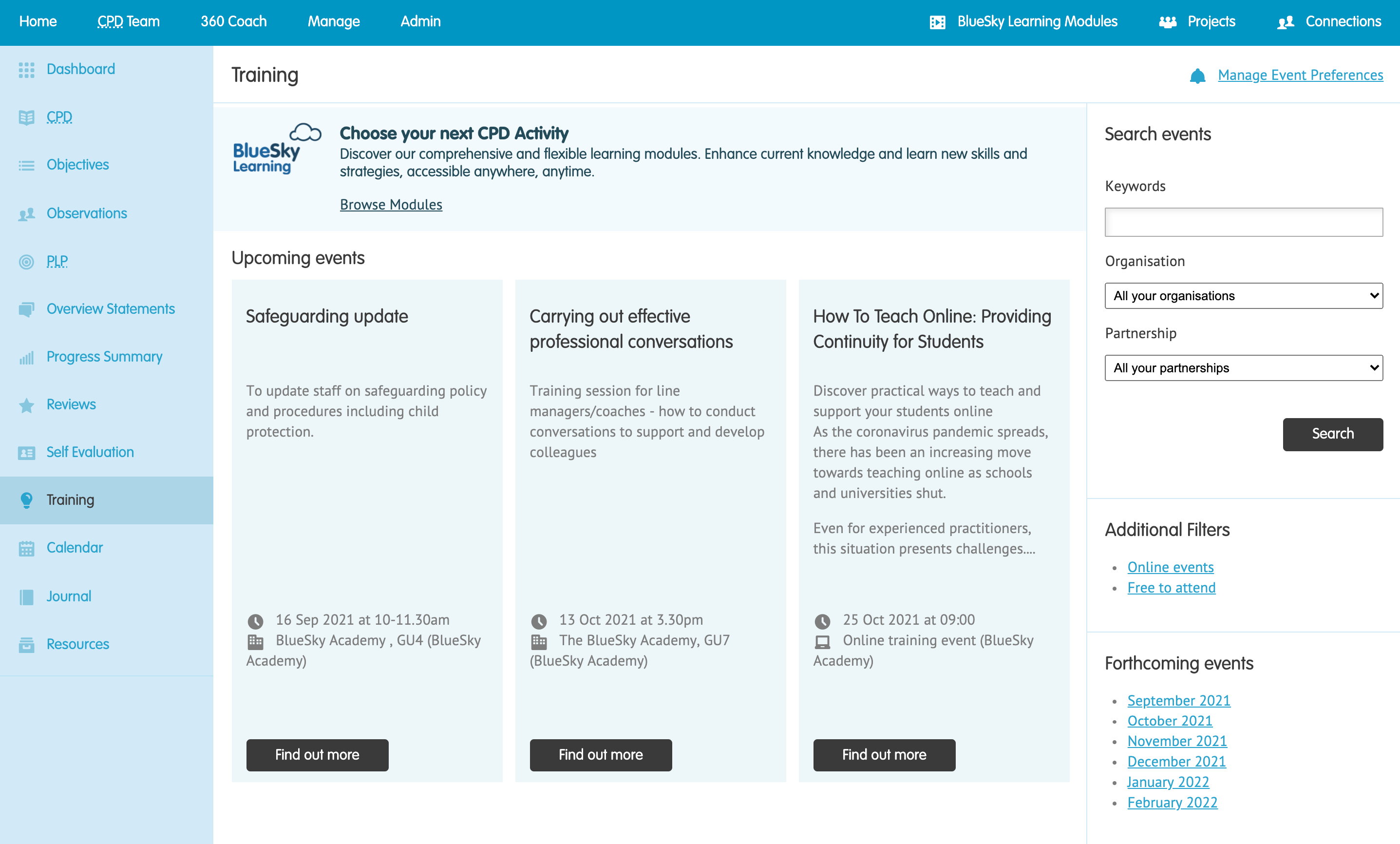Click the BlueSky Learning Modules film icon

point(938,22)
